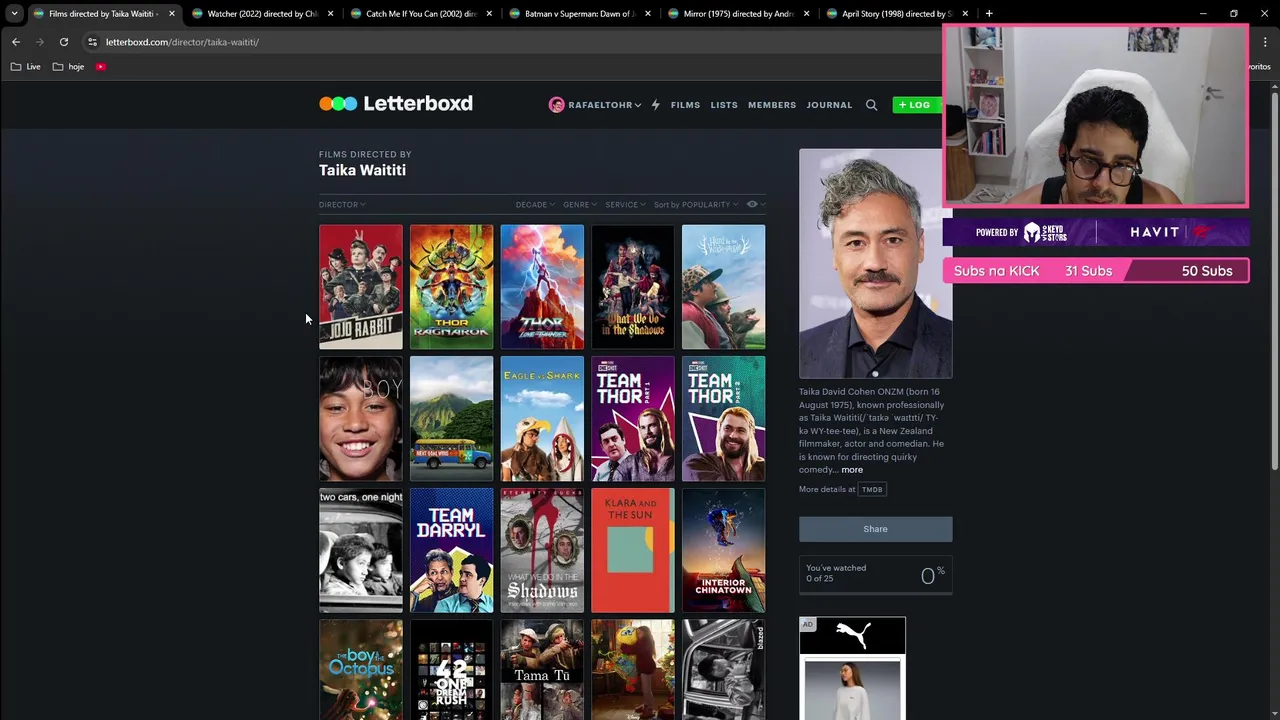
Task: Open the TMDB details link
Action: tap(872, 490)
